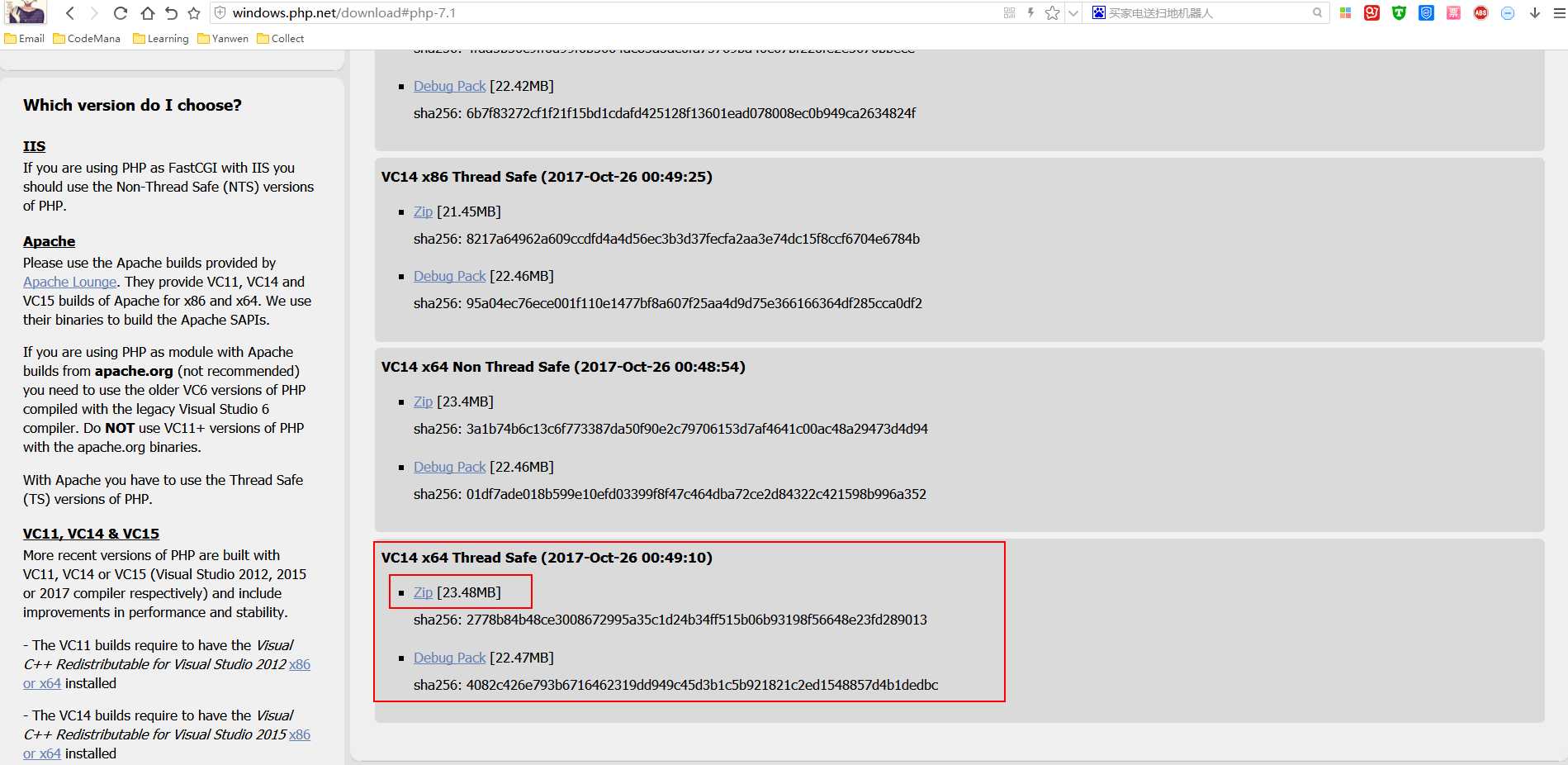Click the red QJ extension icon
Image resolution: width=1568 pixels, height=765 pixels.
(x=1372, y=12)
